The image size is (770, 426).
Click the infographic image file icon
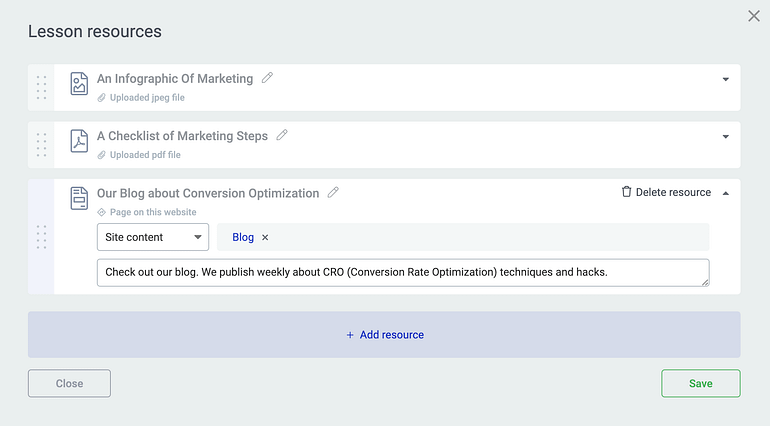[x=79, y=84]
